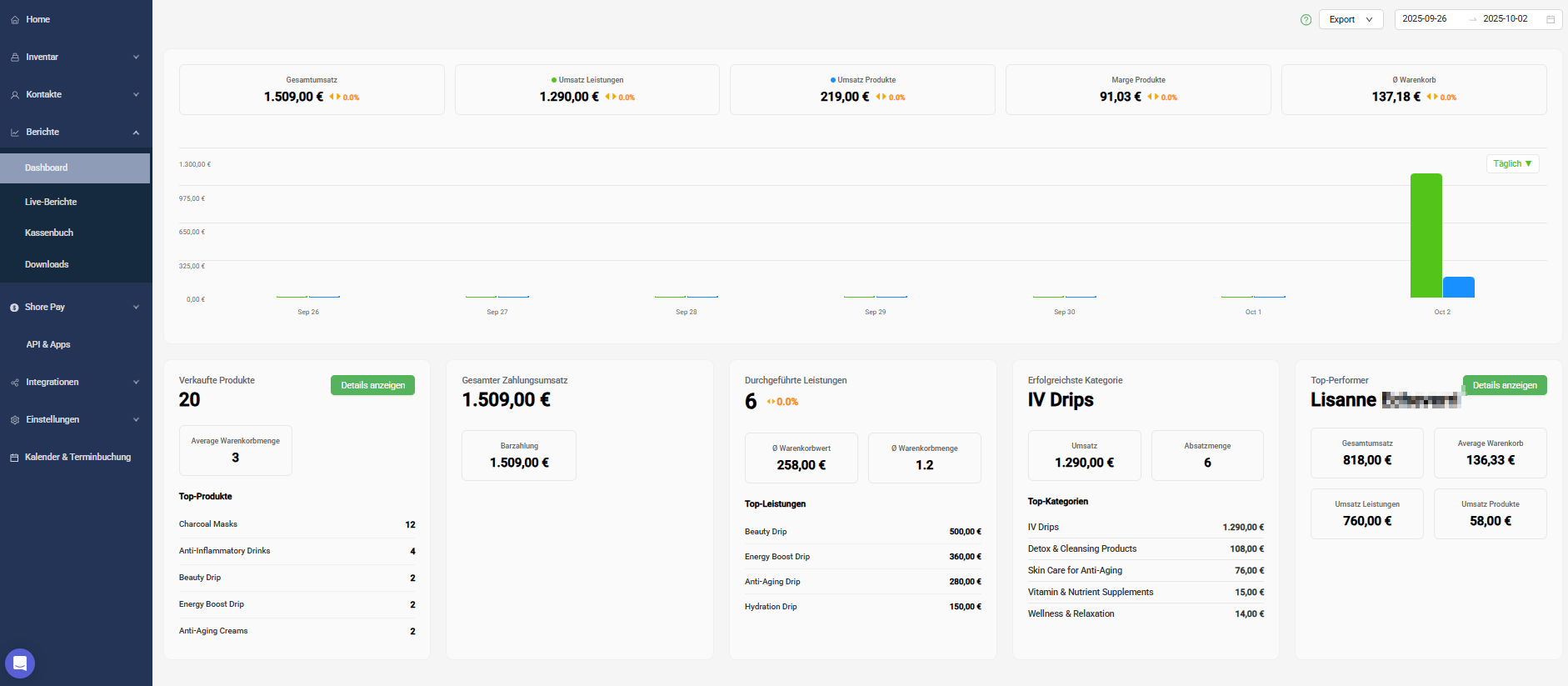Collapse the Berichte section chevron

click(136, 133)
